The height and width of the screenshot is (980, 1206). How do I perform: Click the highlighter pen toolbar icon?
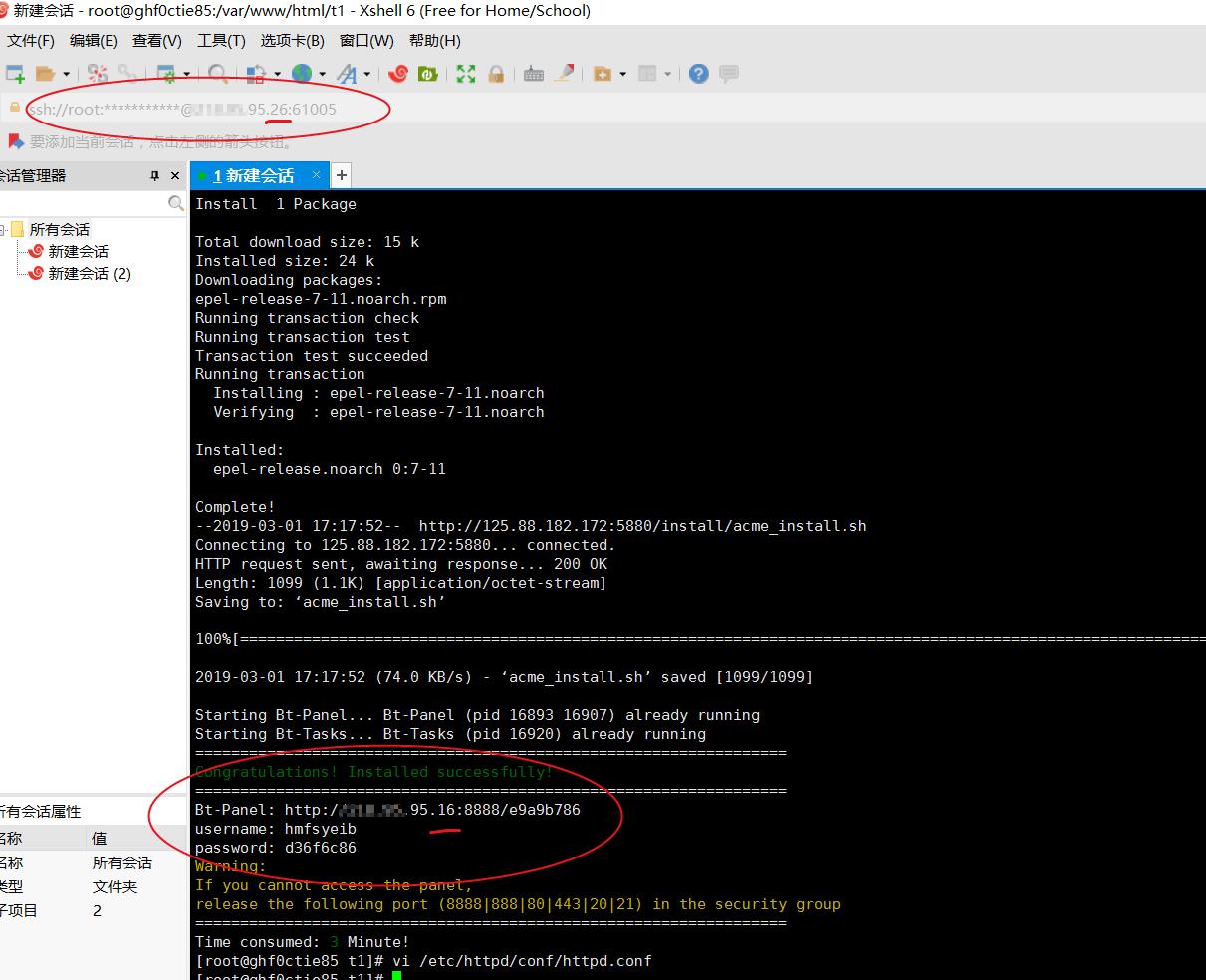tap(564, 74)
